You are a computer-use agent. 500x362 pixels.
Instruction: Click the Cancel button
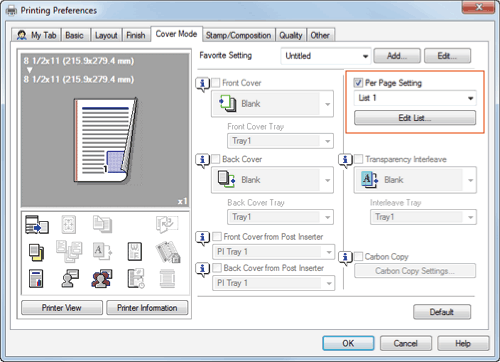406,343
